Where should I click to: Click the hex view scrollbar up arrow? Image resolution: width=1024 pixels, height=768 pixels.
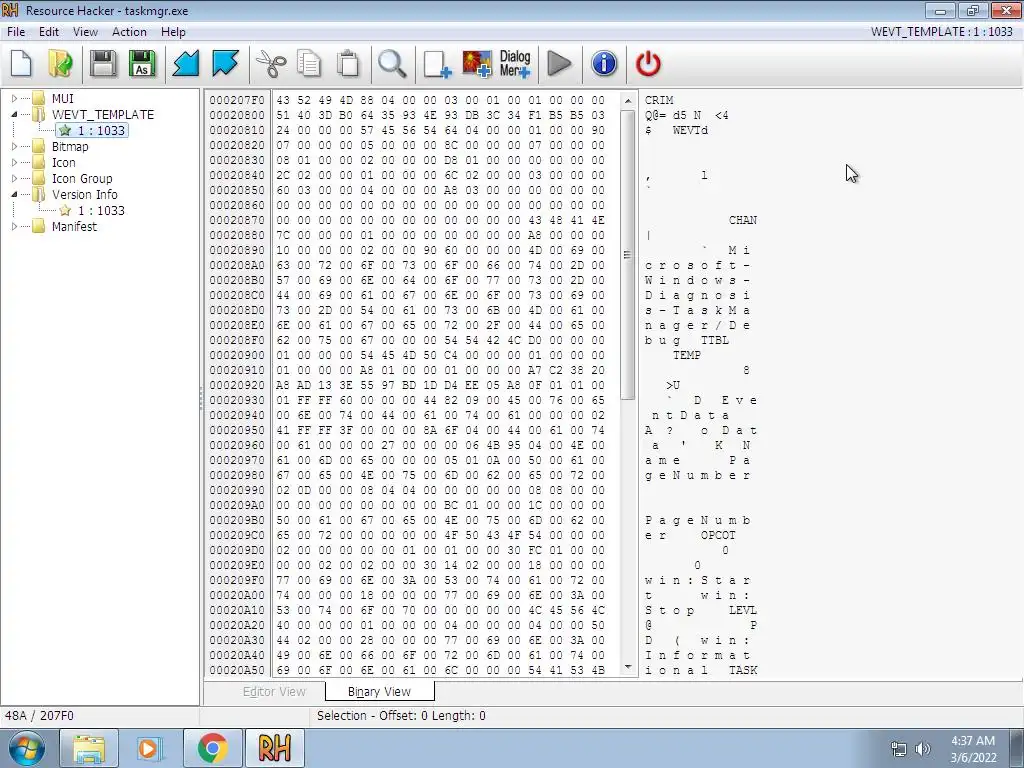pos(628,101)
